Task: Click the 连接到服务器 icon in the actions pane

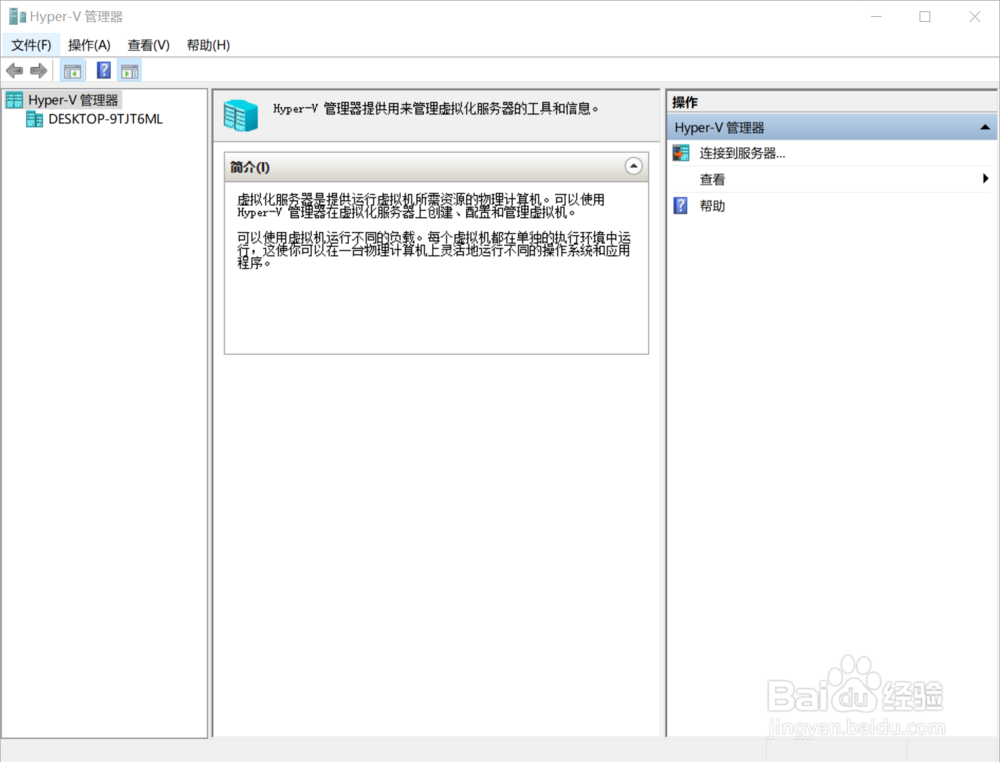Action: [x=681, y=153]
